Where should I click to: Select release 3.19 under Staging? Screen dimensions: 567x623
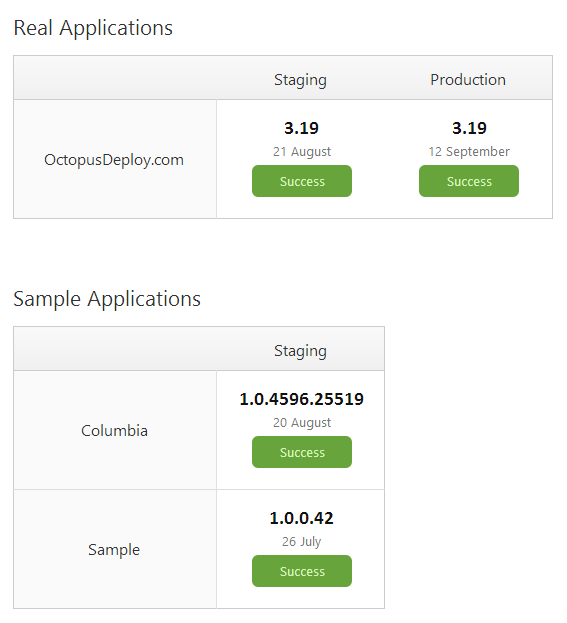click(x=301, y=128)
